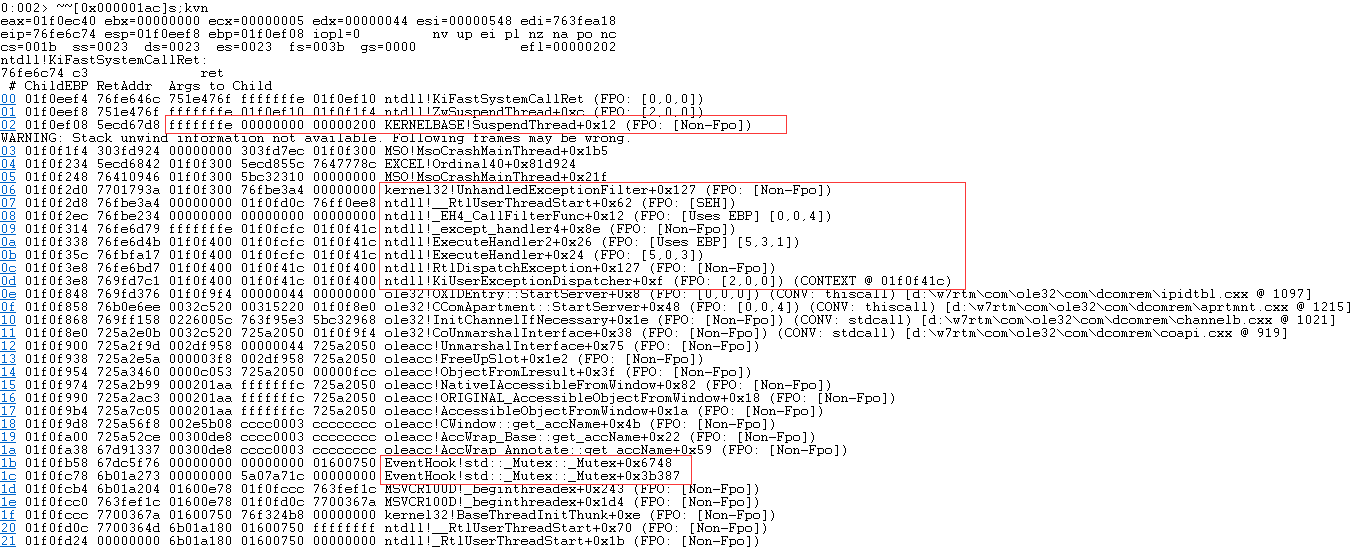Open frame 12 UnmarshalInterface link
This screenshot has height=551, width=1366.
pos(8,345)
